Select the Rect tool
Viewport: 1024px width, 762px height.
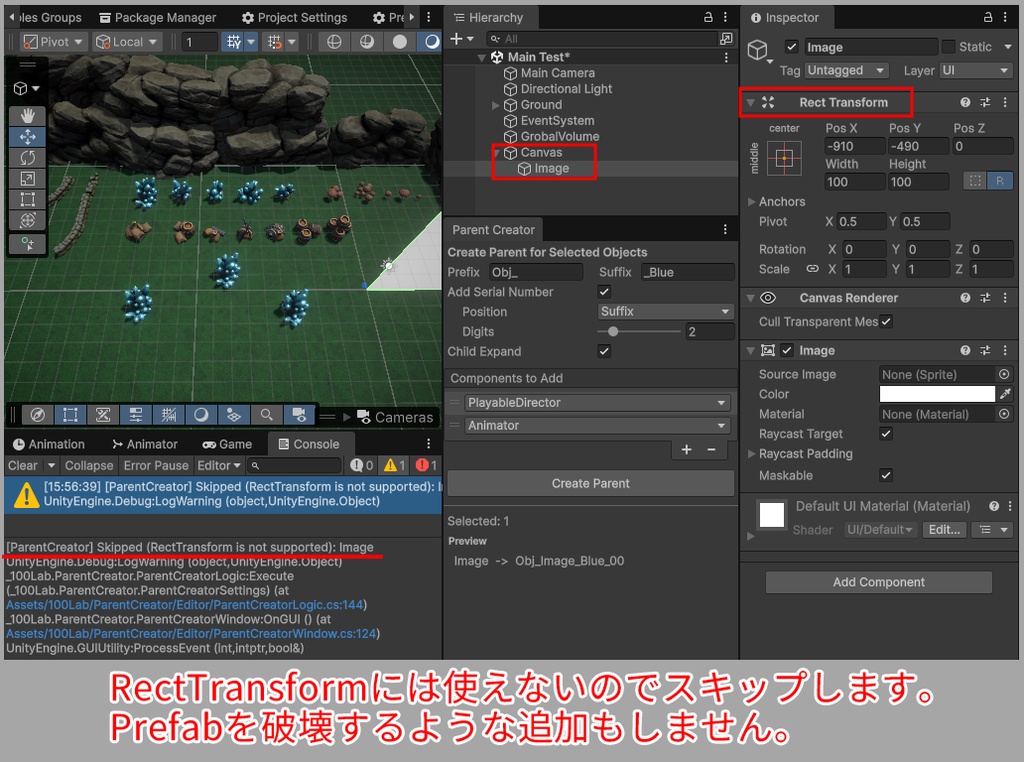pos(27,199)
